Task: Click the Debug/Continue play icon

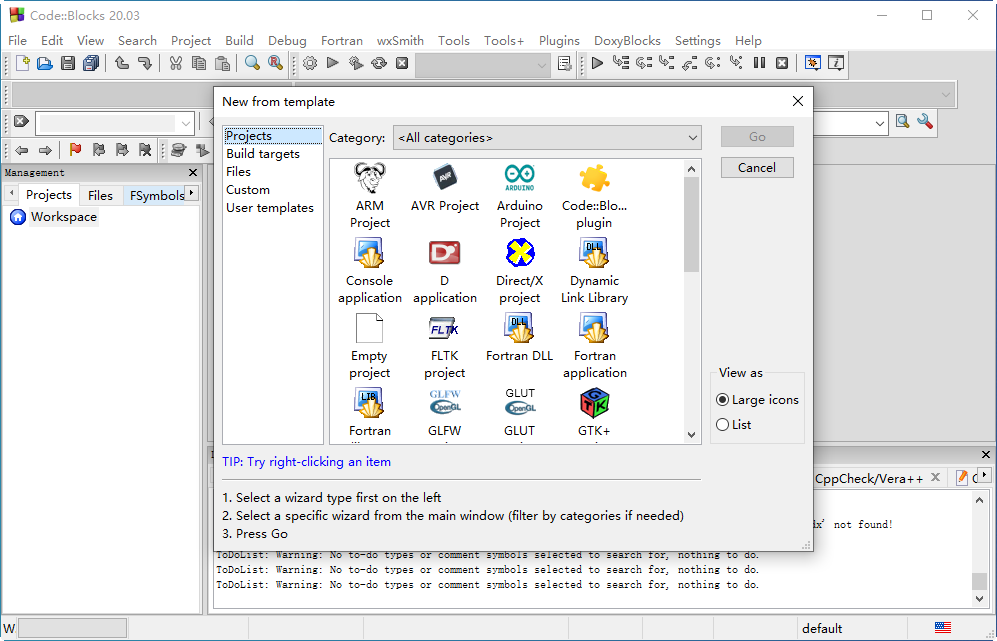Action: point(597,63)
